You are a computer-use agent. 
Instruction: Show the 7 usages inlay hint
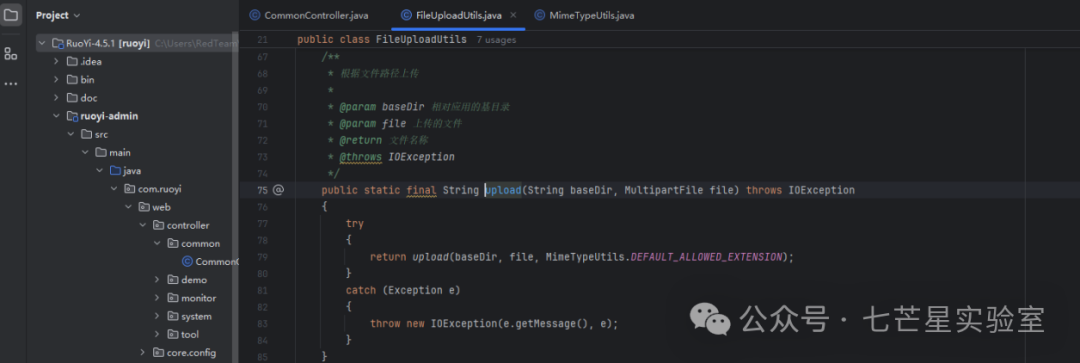click(496, 40)
